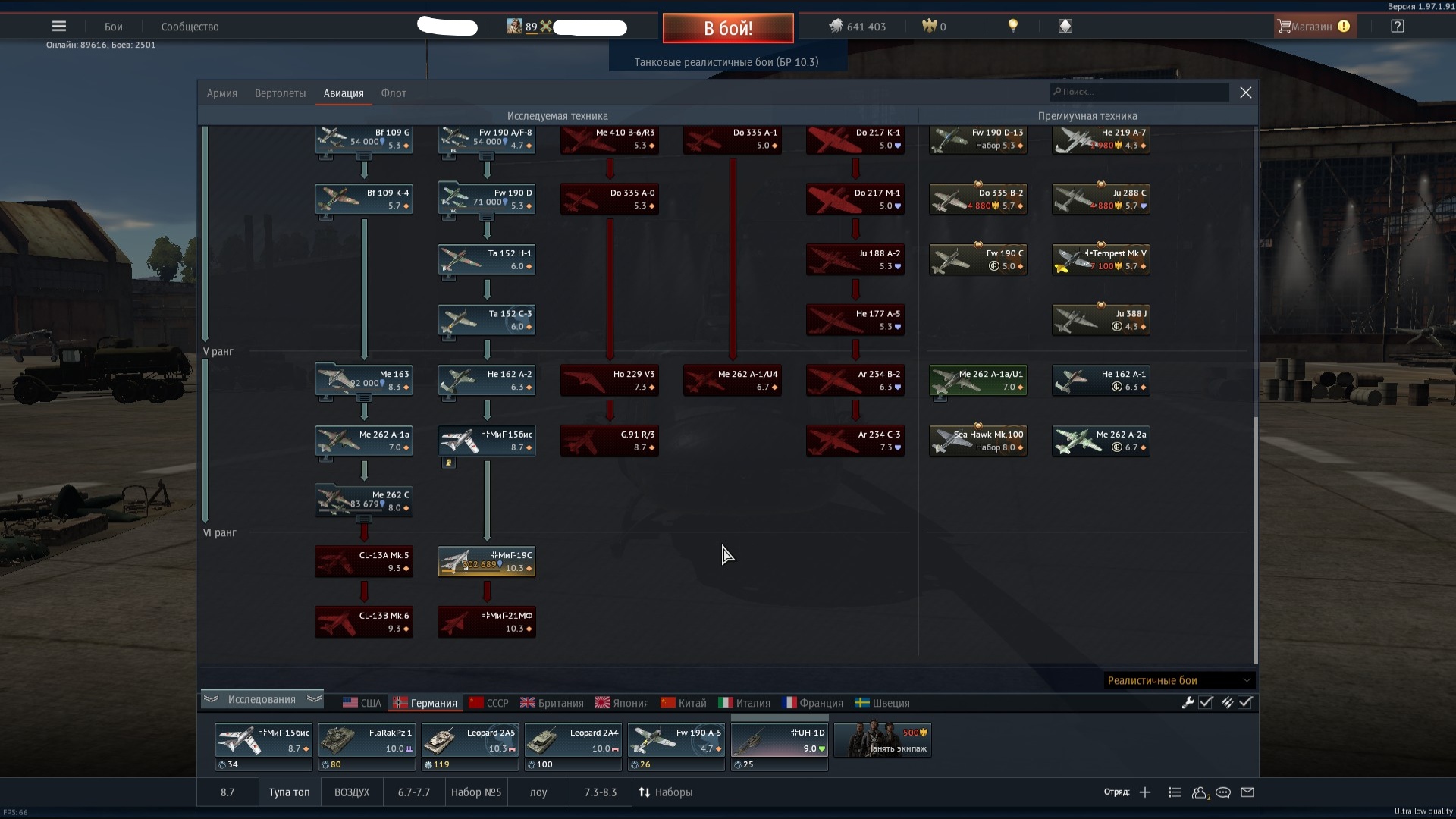Switch to the Армия tab
This screenshot has width=1456, height=819.
(x=222, y=93)
